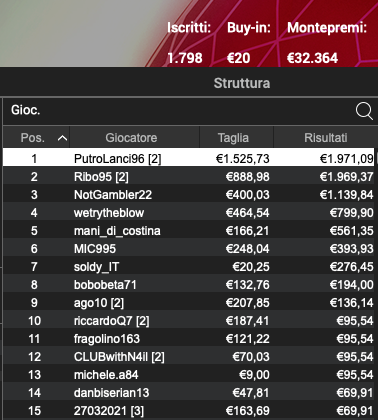Select the fragolino163 row
Viewport: 378px width, 420px height.
188,338
